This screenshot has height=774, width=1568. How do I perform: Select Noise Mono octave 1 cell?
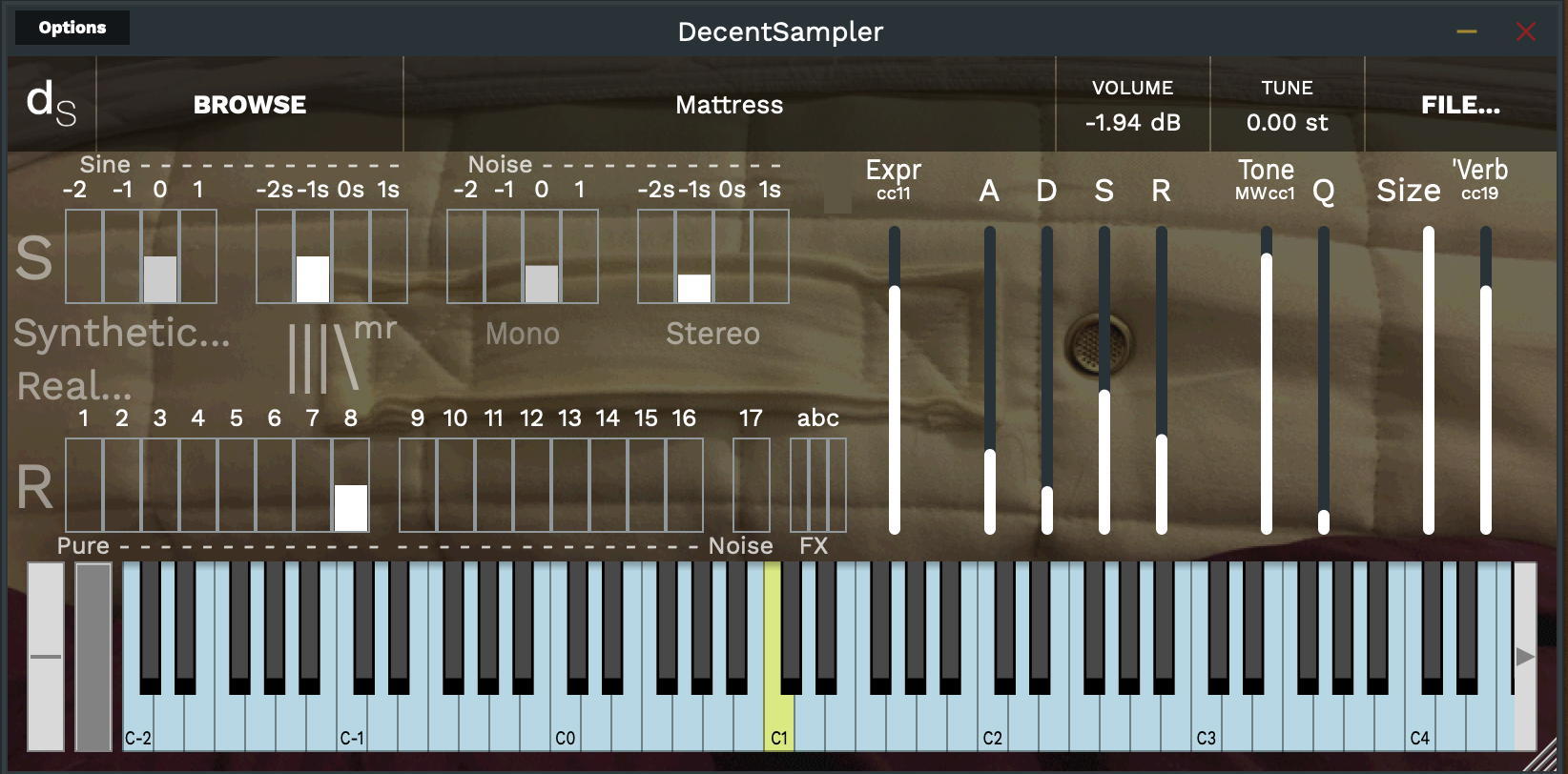click(x=580, y=256)
